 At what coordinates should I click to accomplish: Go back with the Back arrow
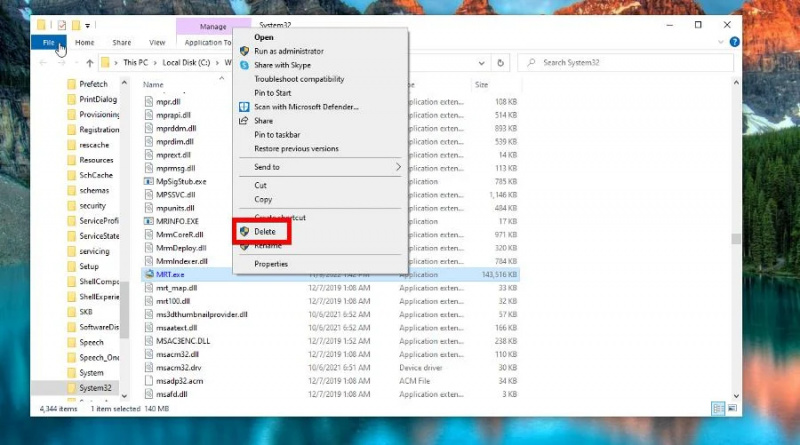point(43,63)
